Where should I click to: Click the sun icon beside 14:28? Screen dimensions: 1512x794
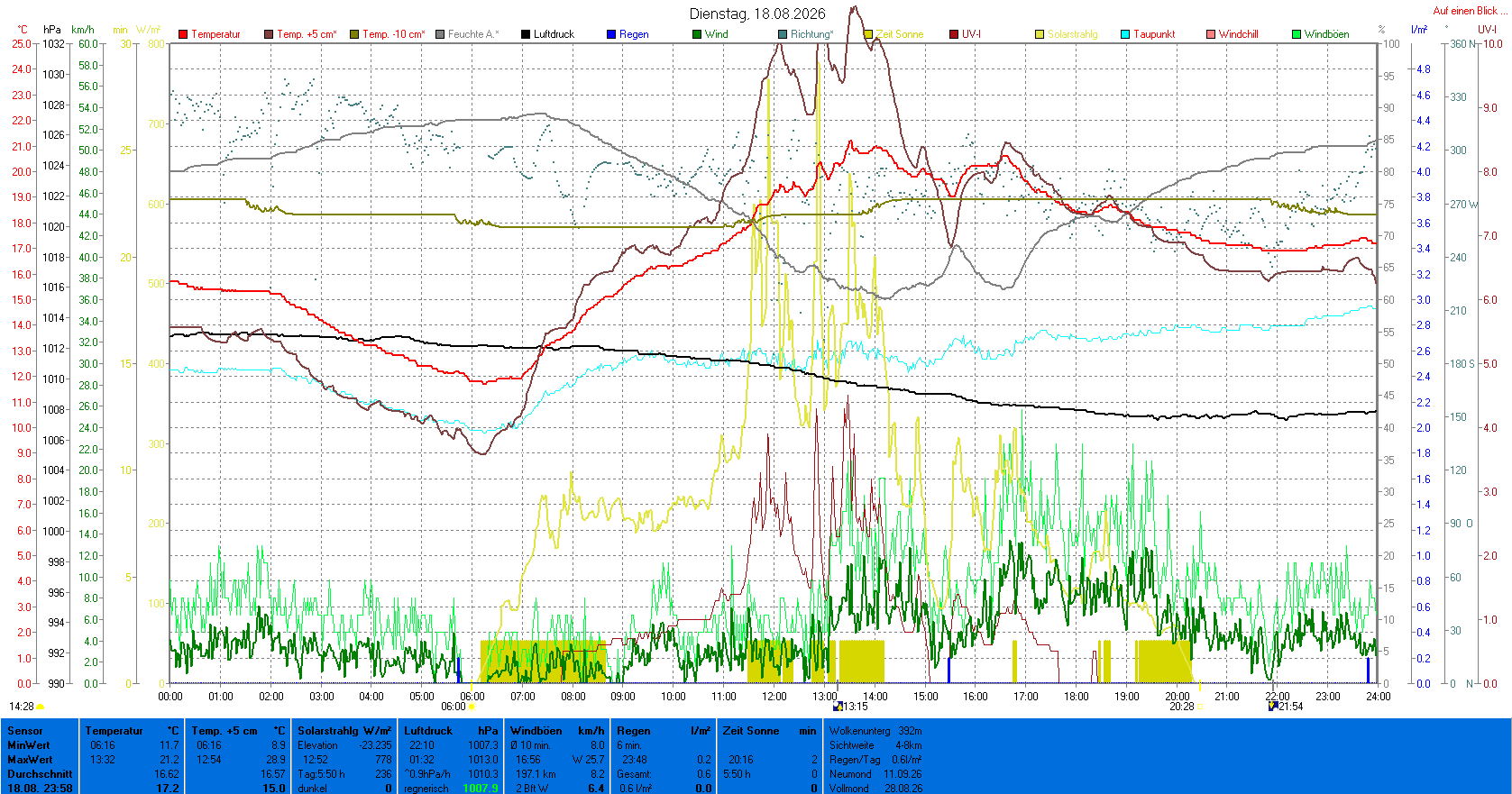41,707
